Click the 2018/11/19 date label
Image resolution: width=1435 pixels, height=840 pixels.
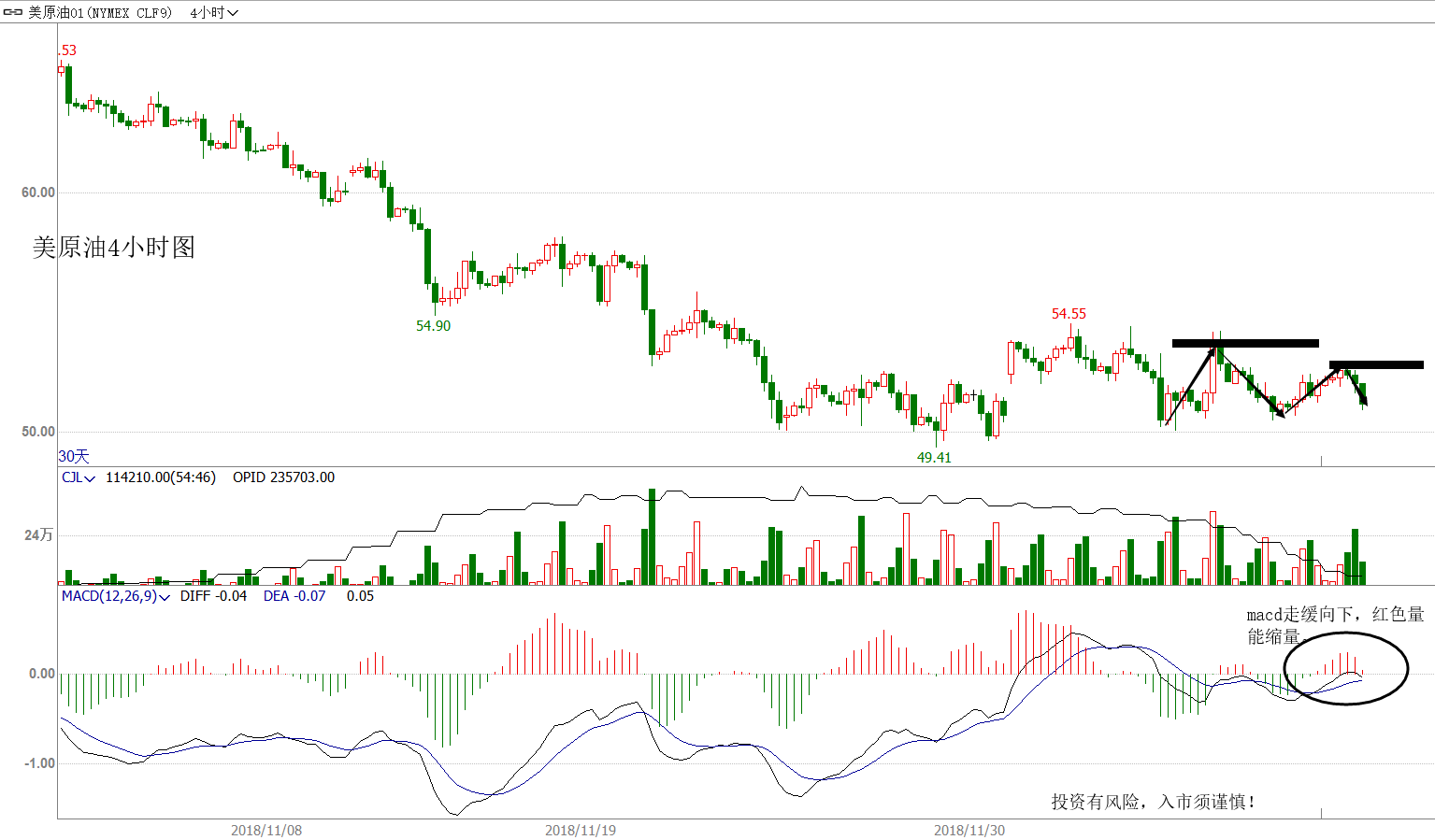(581, 830)
